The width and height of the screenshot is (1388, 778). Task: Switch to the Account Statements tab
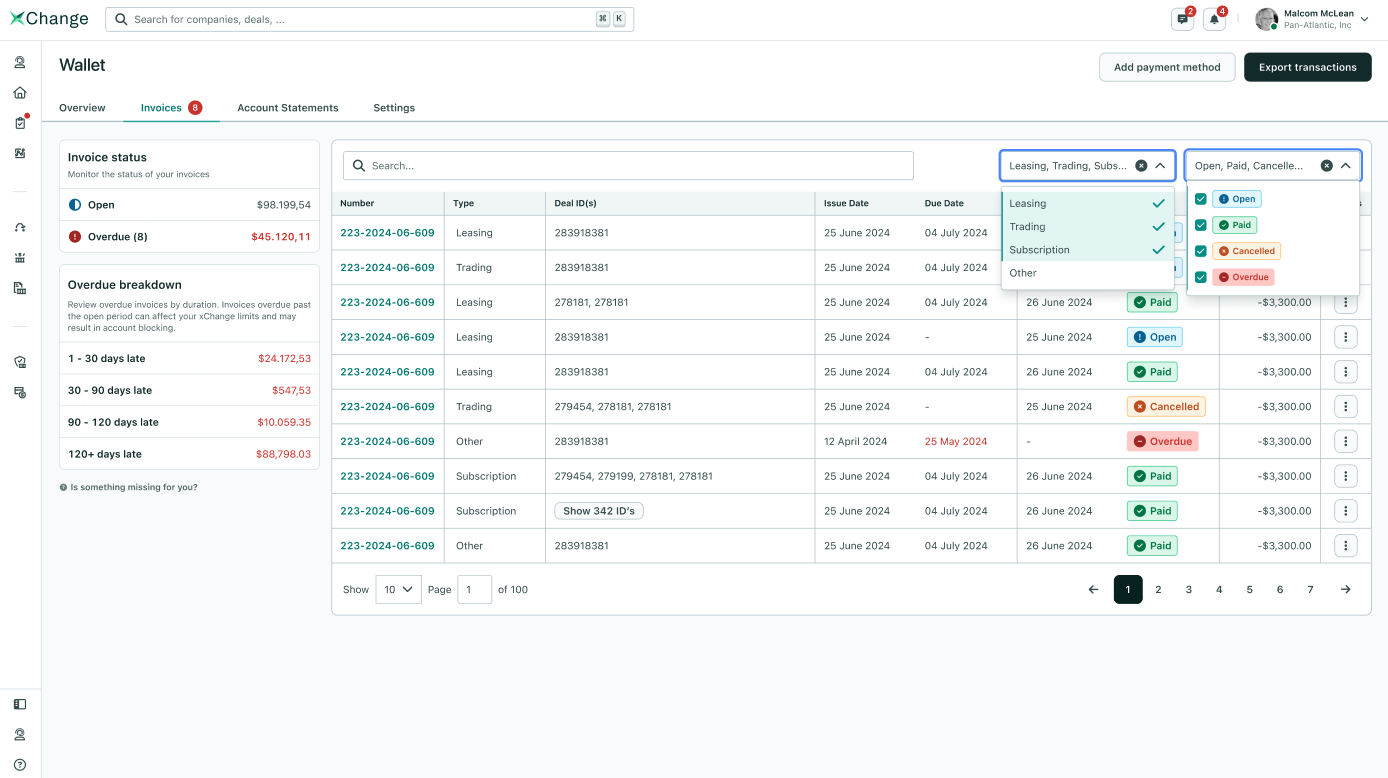pos(287,108)
